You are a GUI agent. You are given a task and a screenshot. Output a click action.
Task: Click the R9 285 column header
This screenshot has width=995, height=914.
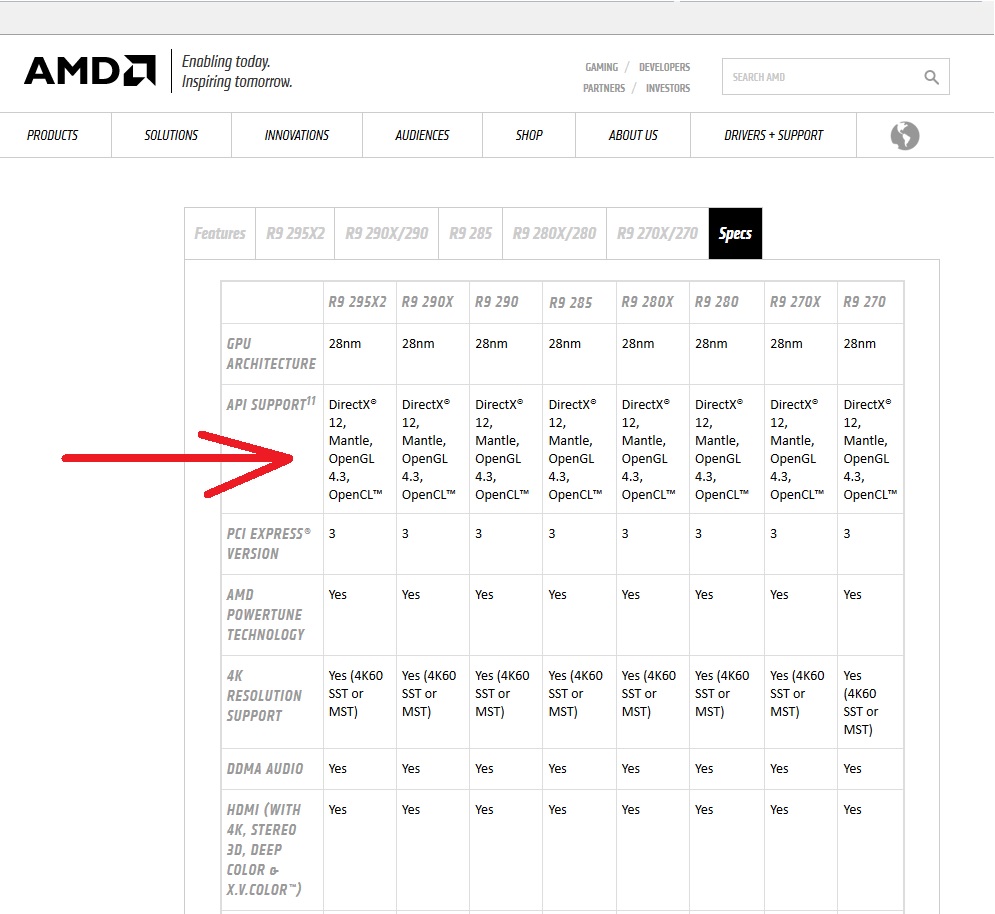570,303
